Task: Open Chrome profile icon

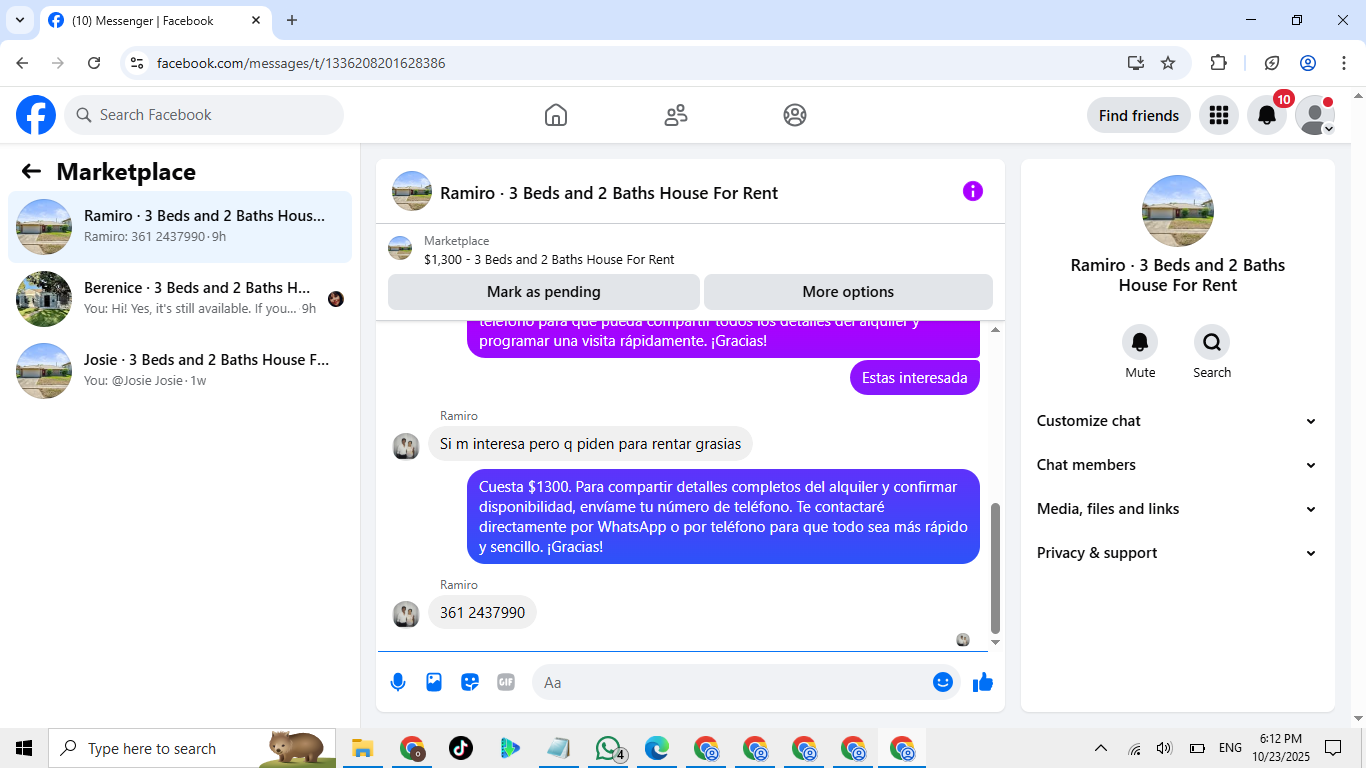Action: coord(1308,63)
